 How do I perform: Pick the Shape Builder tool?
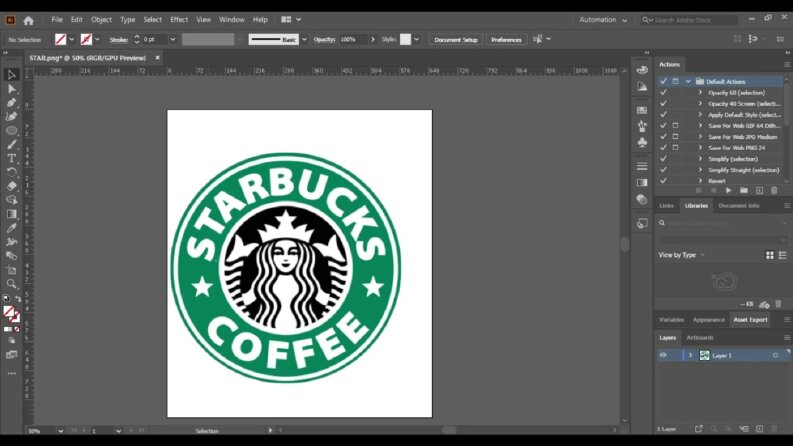pyautogui.click(x=11, y=200)
